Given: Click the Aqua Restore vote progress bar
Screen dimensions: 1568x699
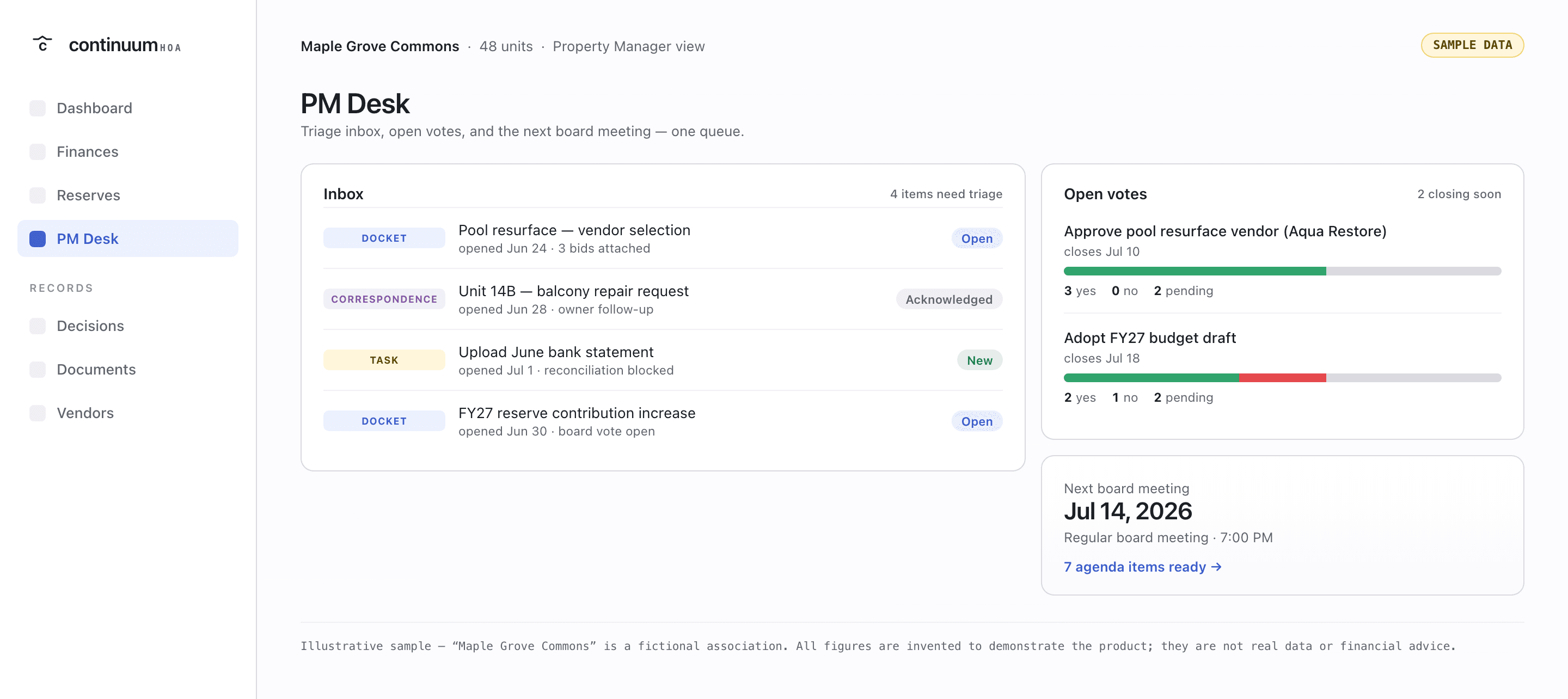Looking at the screenshot, I should click(x=1282, y=271).
